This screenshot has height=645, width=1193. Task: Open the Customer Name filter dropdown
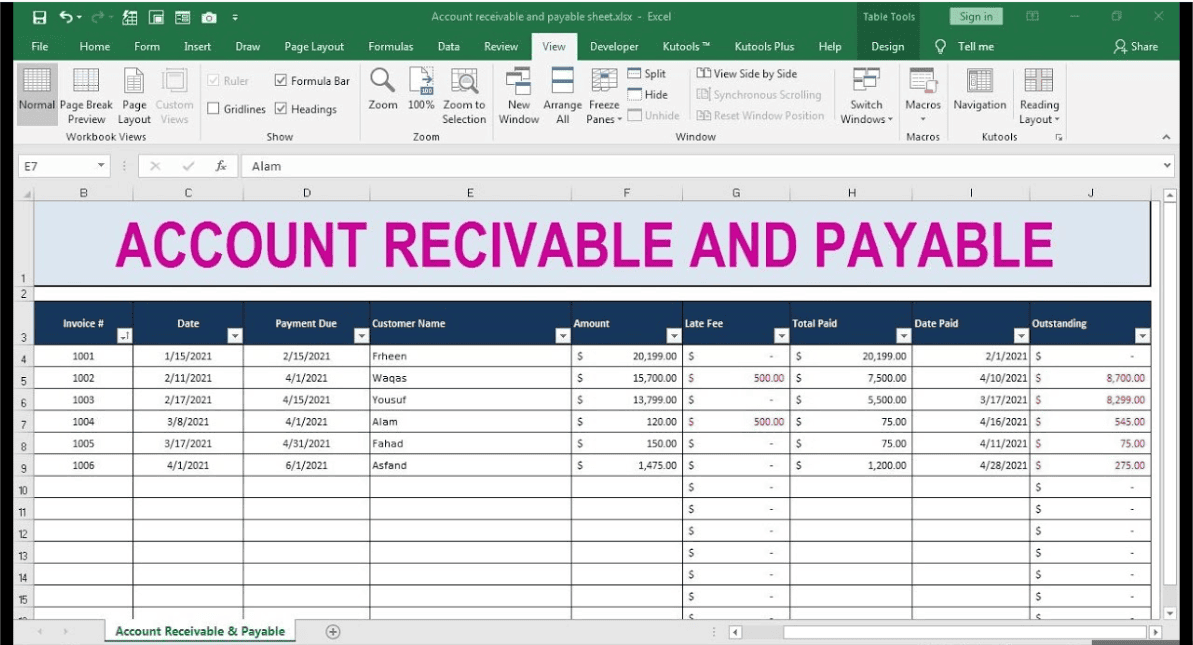coord(563,335)
